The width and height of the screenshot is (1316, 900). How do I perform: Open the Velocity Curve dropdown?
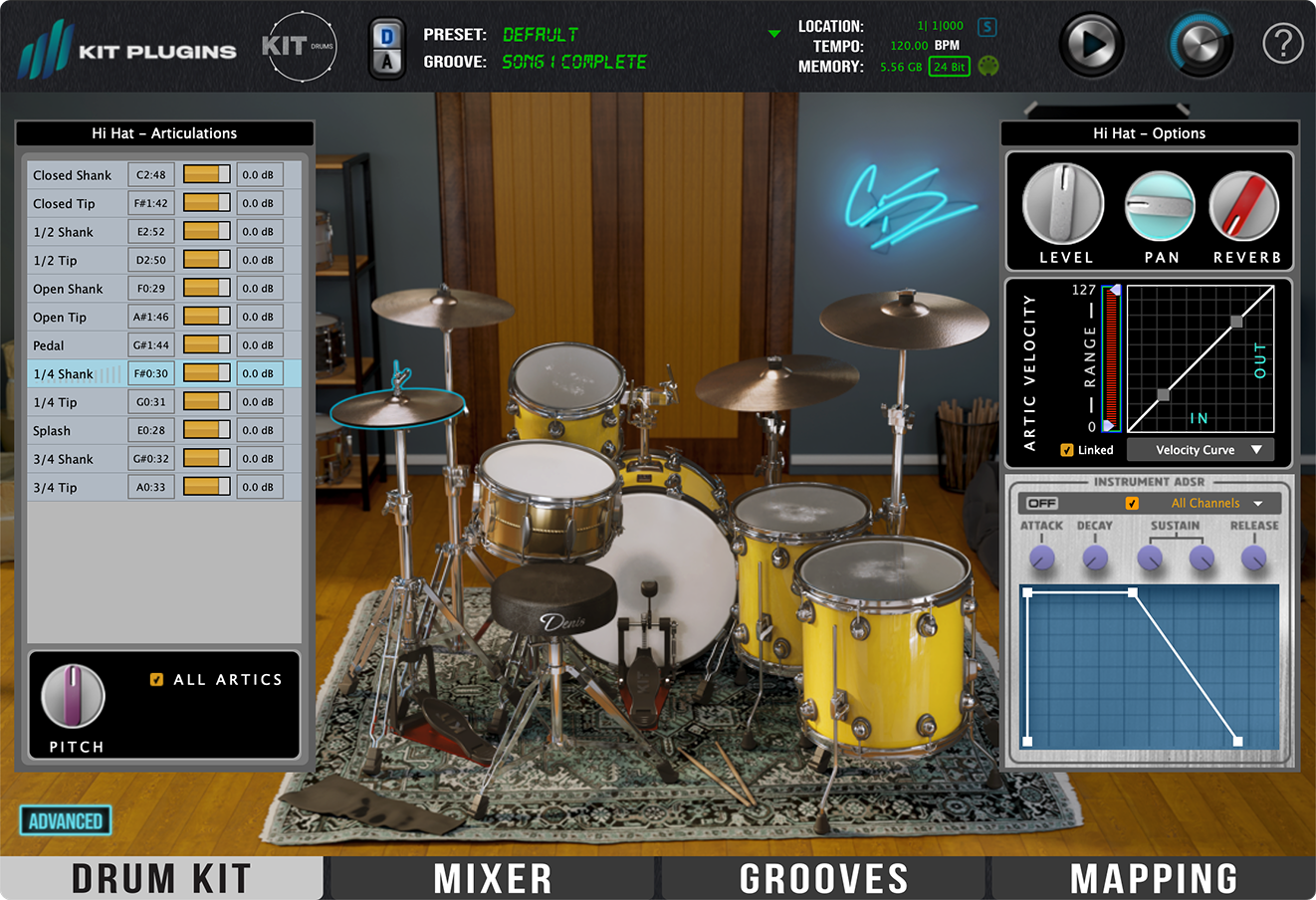[1201, 450]
